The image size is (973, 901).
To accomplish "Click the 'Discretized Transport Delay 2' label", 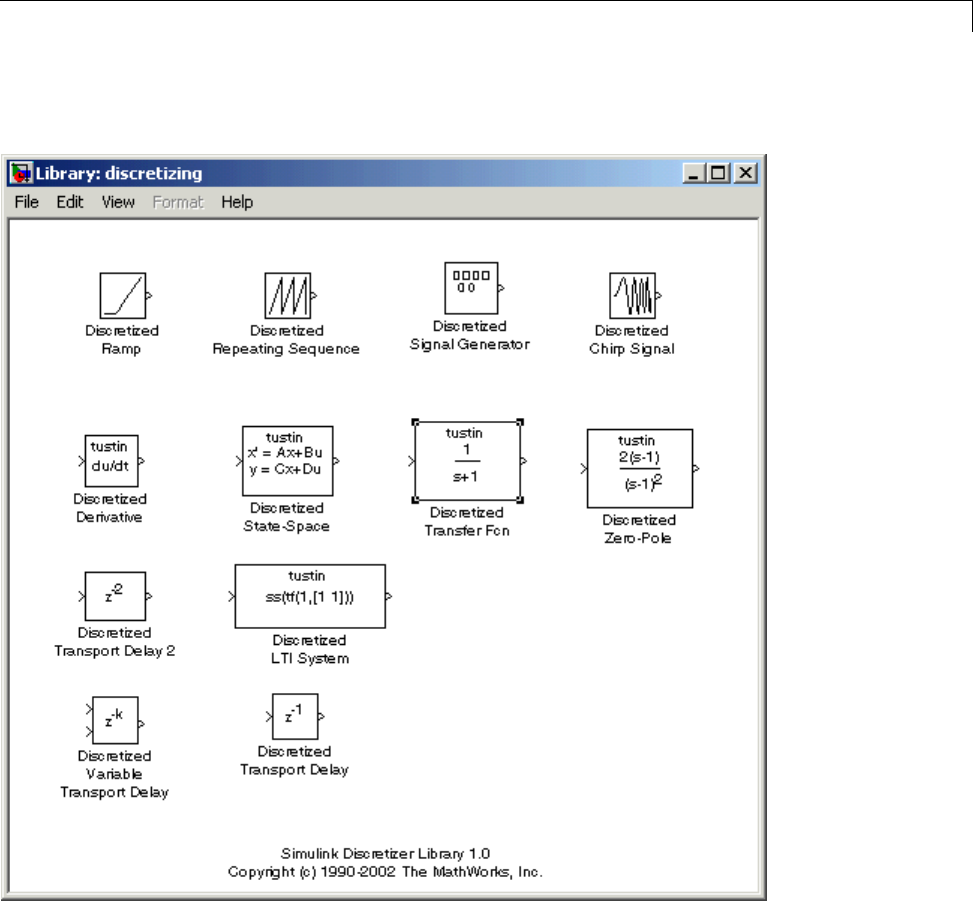I will (x=115, y=642).
